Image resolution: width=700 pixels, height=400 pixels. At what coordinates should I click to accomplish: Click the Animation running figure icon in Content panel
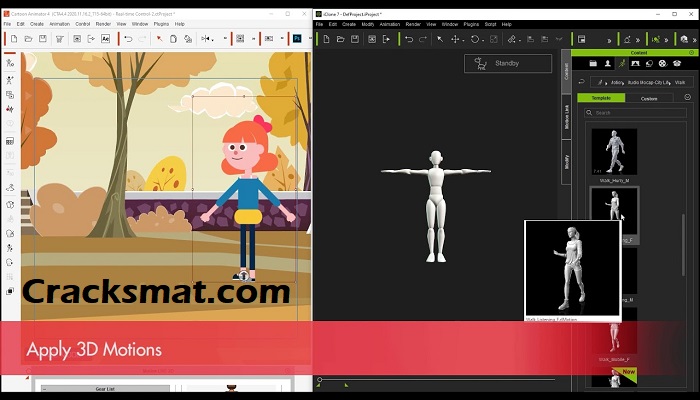tap(621, 63)
